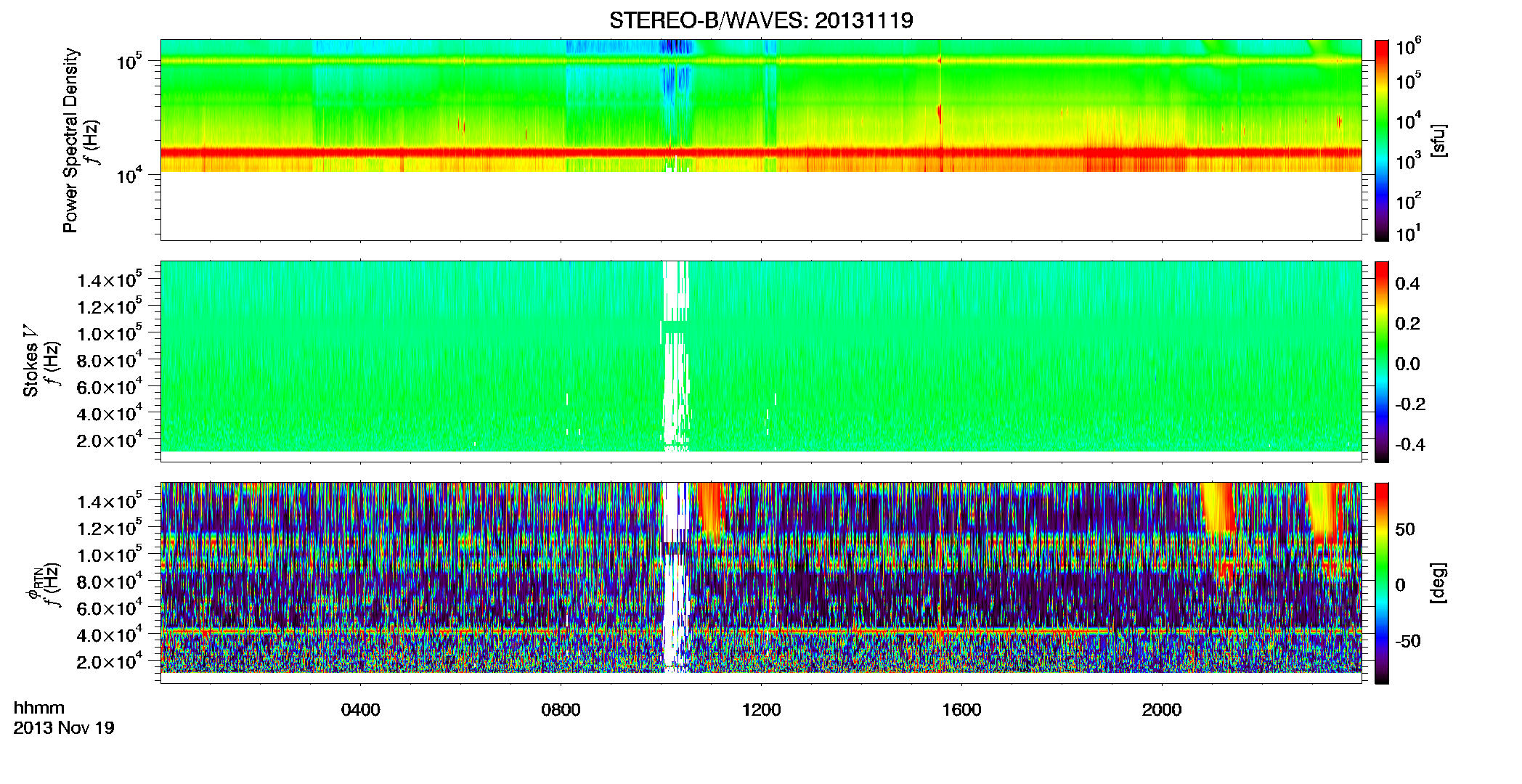Select the hhmm time format label
The image size is (1522, 784).
(x=39, y=708)
